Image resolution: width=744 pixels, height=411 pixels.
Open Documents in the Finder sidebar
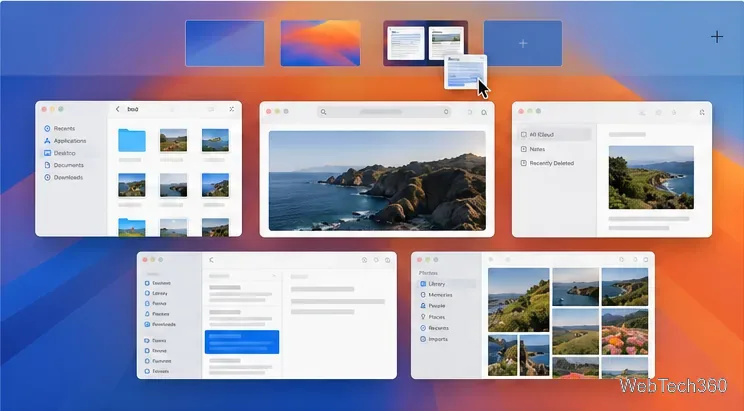coord(68,165)
